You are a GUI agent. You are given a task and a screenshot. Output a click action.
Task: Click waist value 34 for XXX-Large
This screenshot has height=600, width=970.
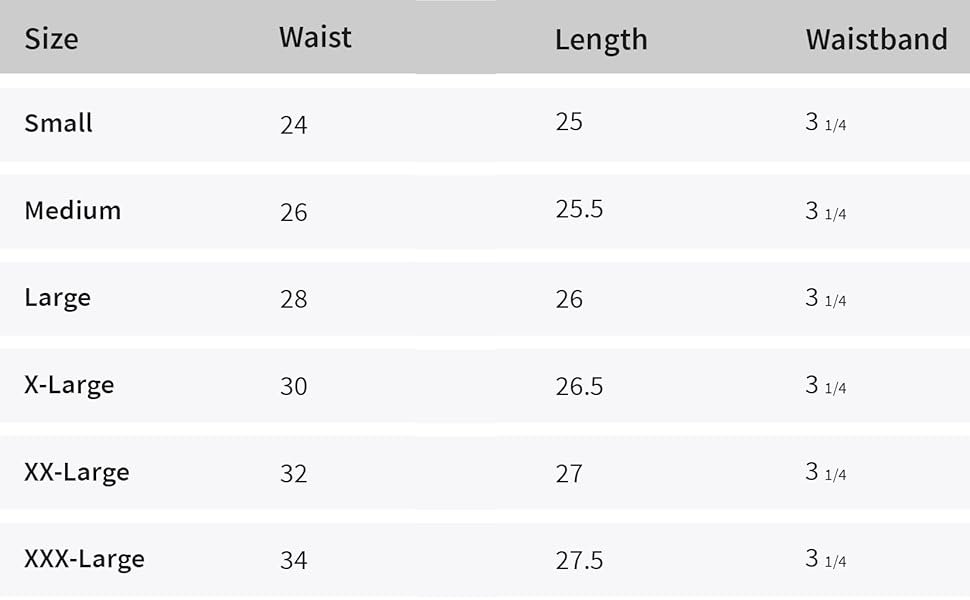click(294, 560)
